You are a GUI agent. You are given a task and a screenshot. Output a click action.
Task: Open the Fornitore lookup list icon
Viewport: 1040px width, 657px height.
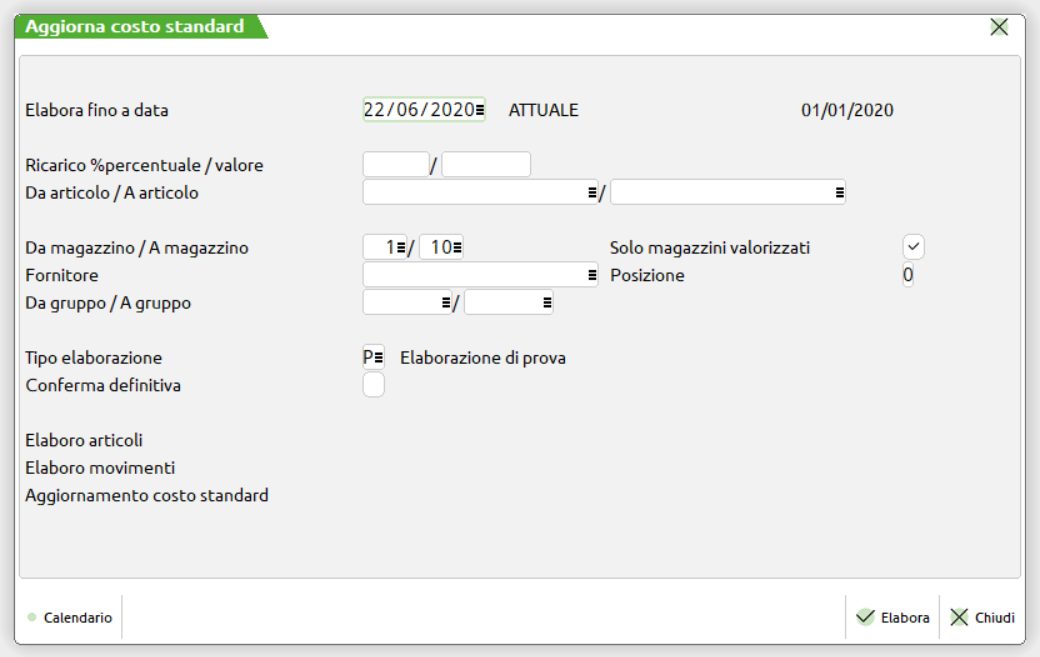592,275
